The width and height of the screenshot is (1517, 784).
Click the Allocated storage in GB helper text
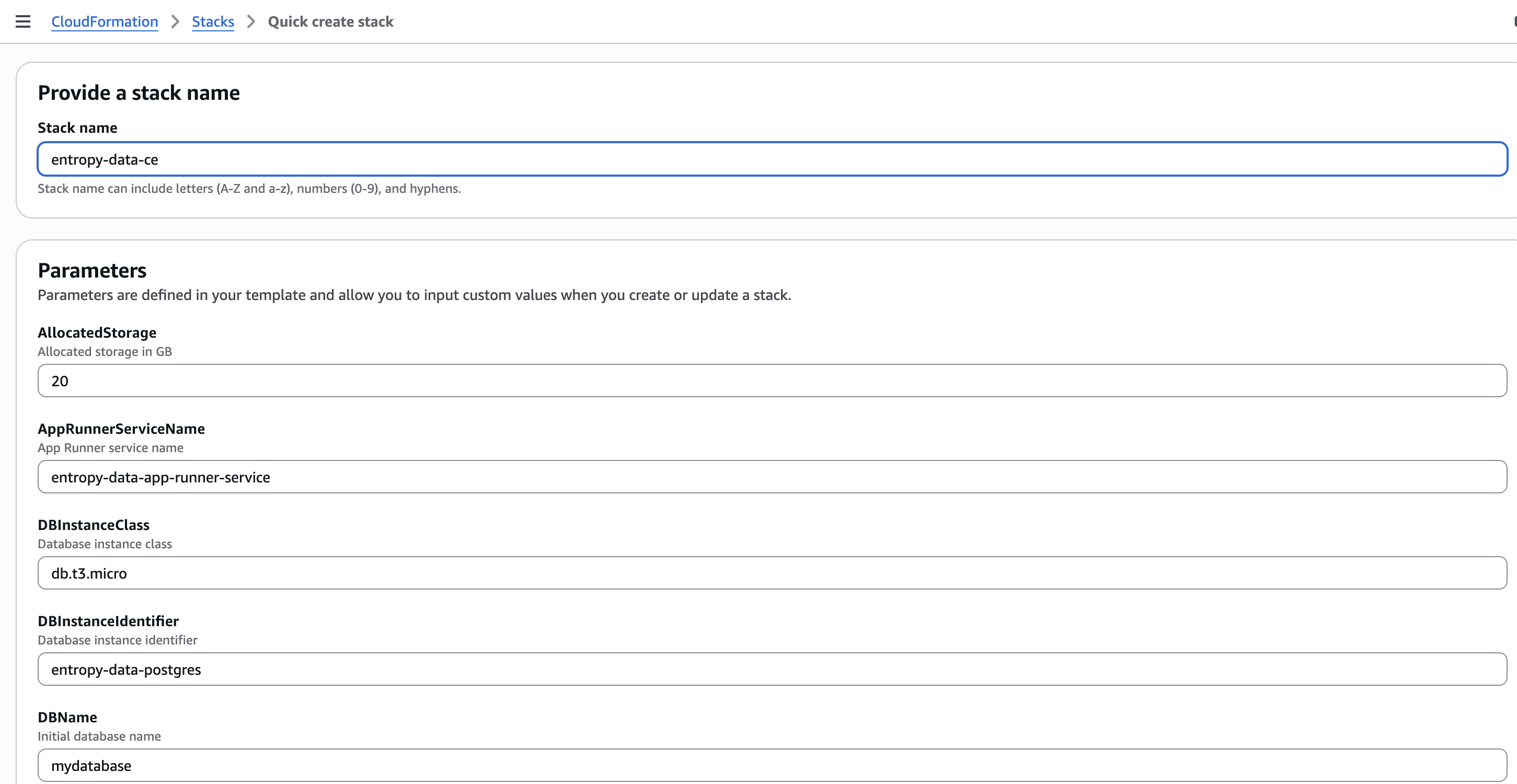[104, 351]
